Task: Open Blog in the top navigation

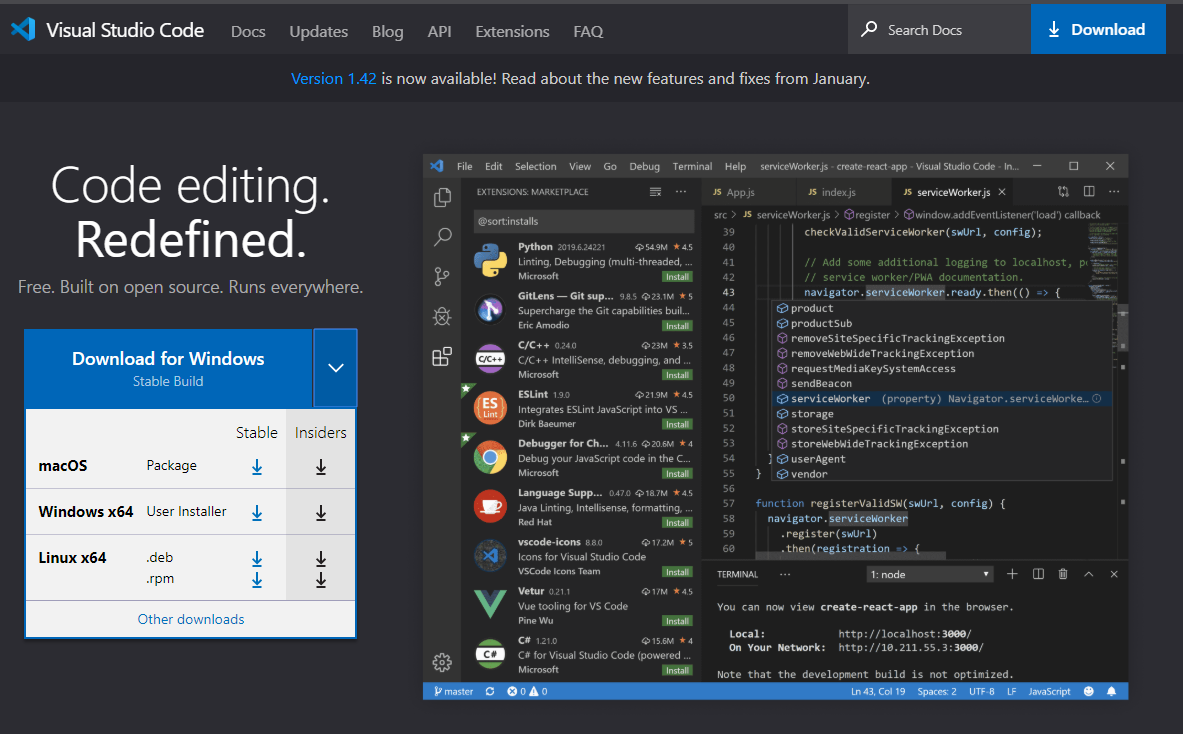Action: point(388,32)
